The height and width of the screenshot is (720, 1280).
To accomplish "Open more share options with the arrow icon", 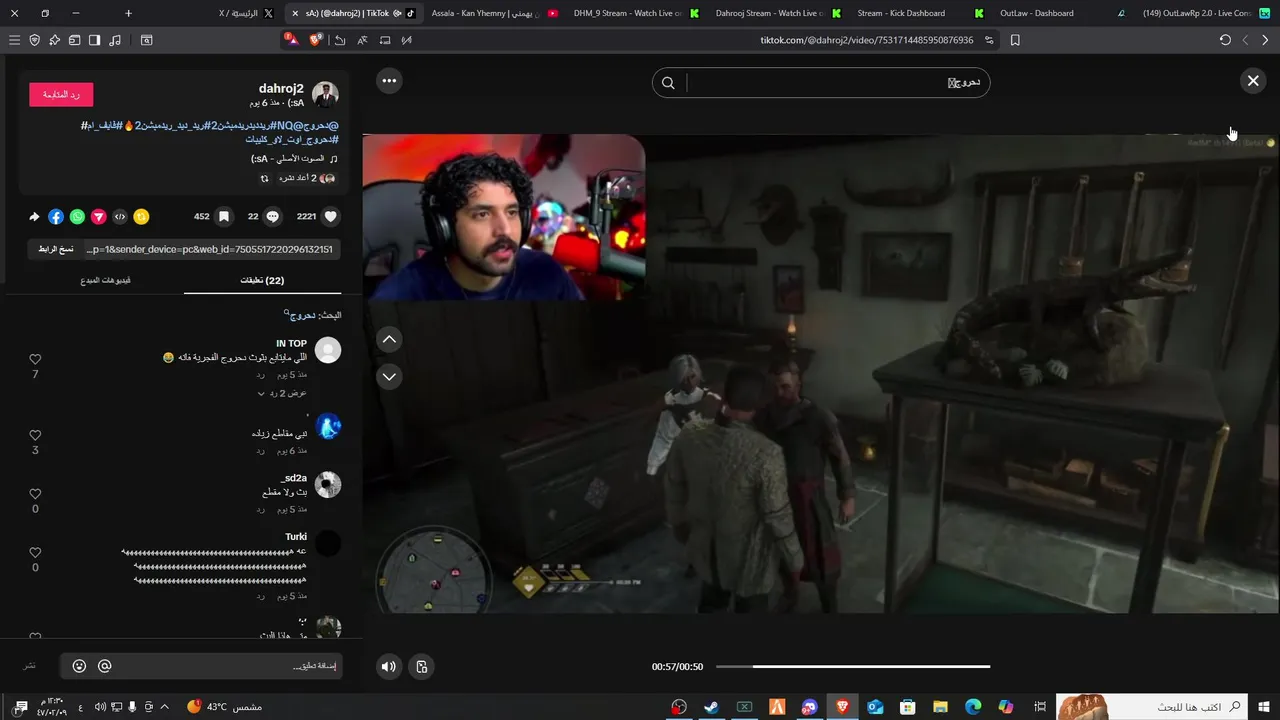I will point(35,216).
